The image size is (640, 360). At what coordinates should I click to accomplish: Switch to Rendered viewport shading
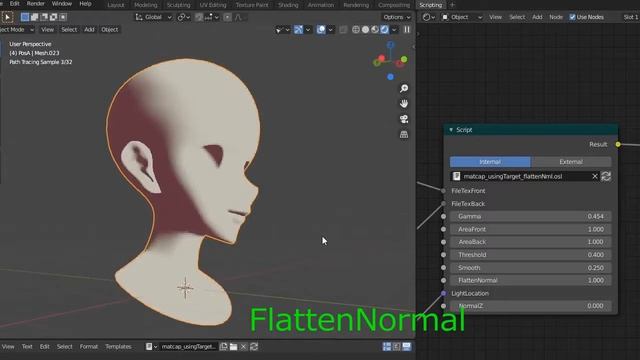pyautogui.click(x=384, y=30)
